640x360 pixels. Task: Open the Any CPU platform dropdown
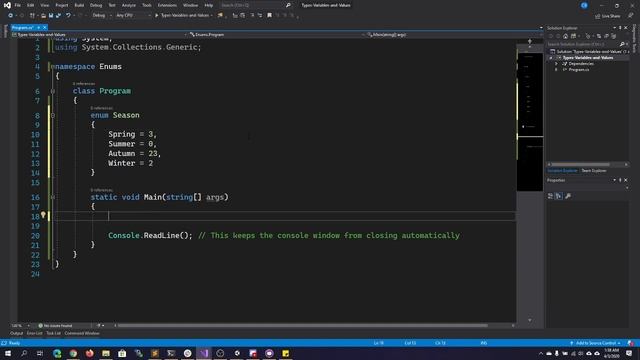click(x=133, y=16)
